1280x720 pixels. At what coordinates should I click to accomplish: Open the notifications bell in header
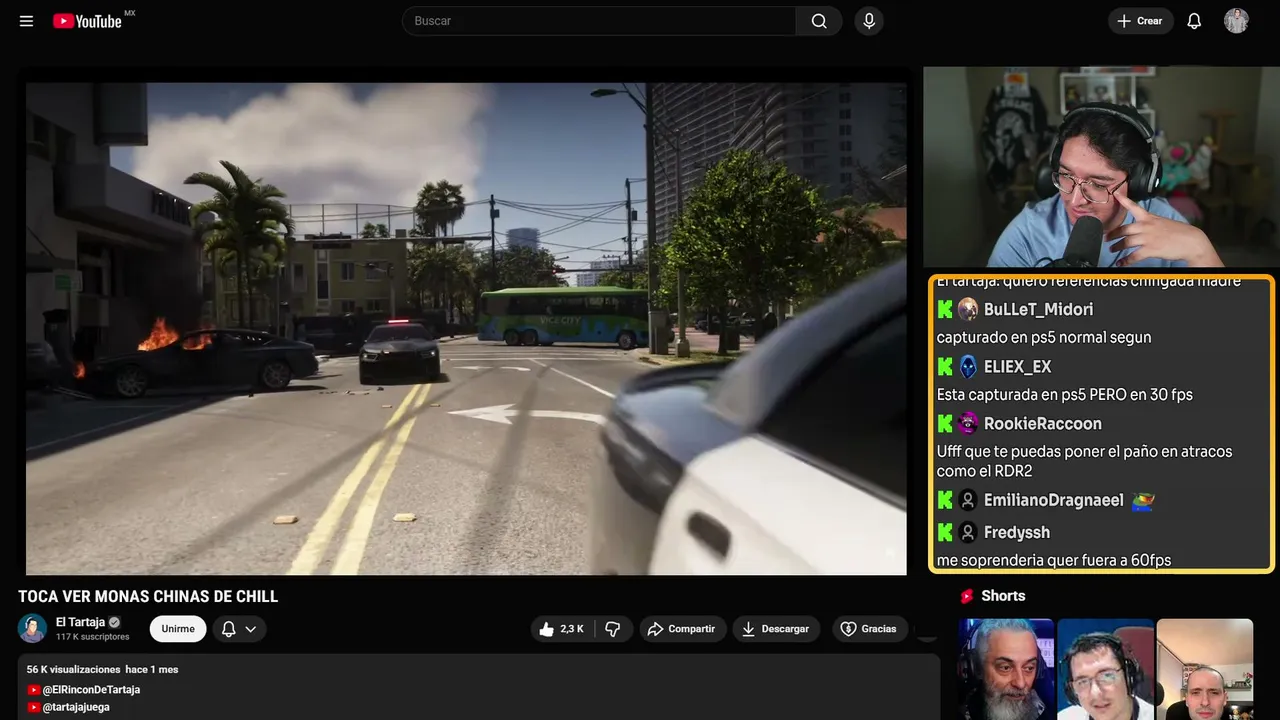pyautogui.click(x=1194, y=21)
